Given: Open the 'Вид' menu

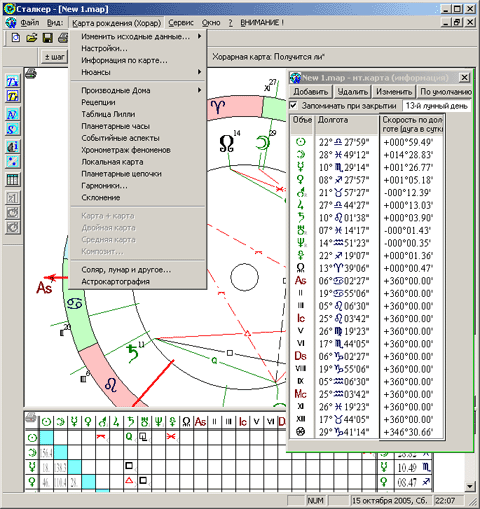Looking at the screenshot, I should click(x=55, y=23).
